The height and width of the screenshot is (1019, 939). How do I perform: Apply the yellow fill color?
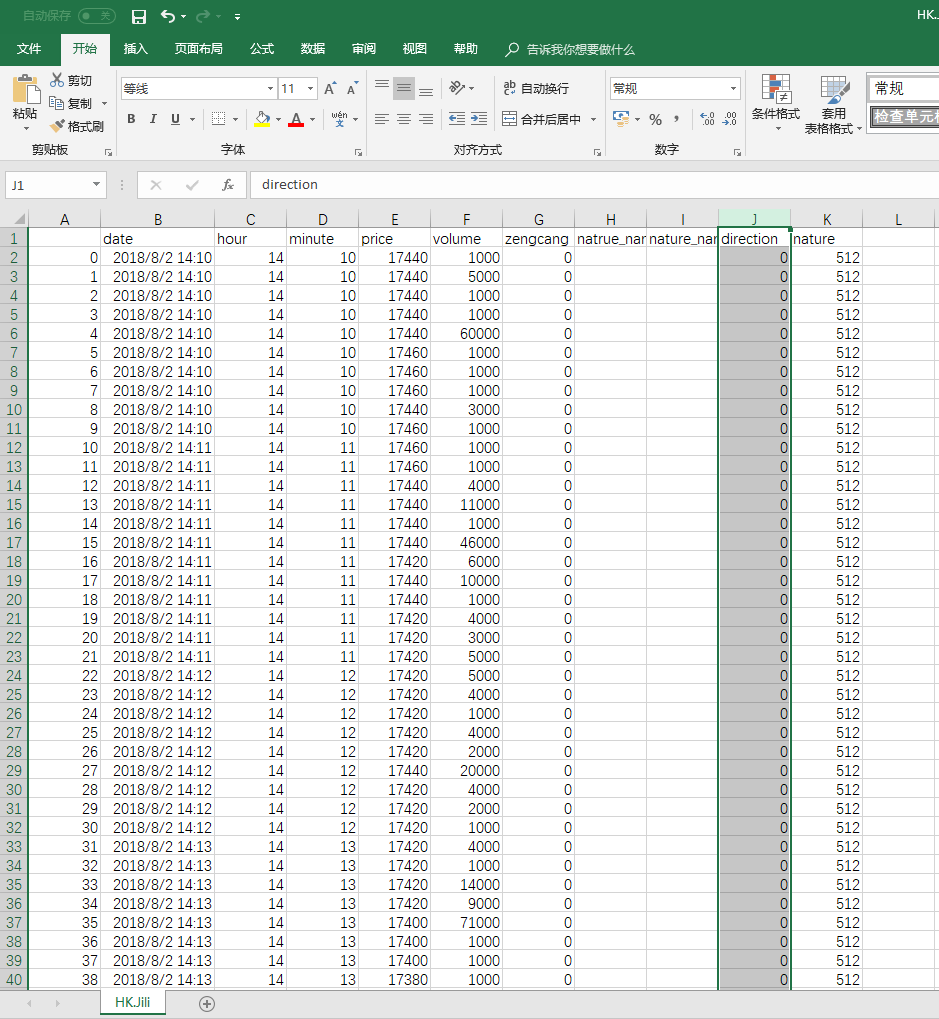point(262,119)
